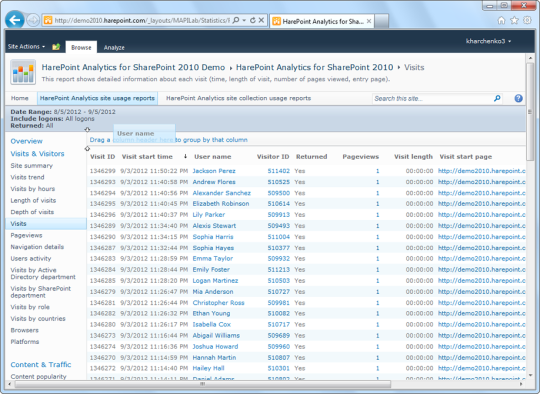Open the Browsers report

pyautogui.click(x=24, y=330)
